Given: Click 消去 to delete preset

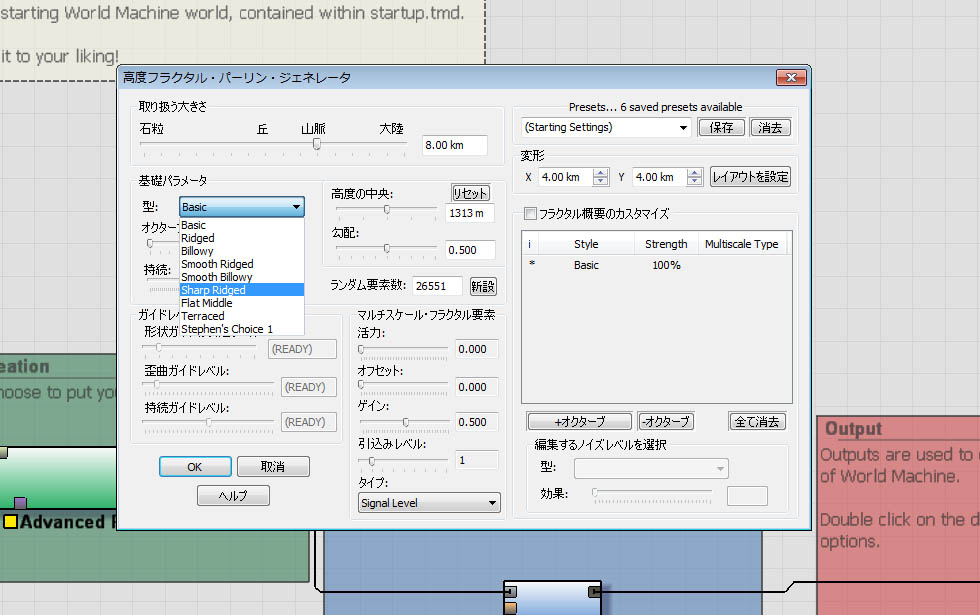Looking at the screenshot, I should coord(770,128).
